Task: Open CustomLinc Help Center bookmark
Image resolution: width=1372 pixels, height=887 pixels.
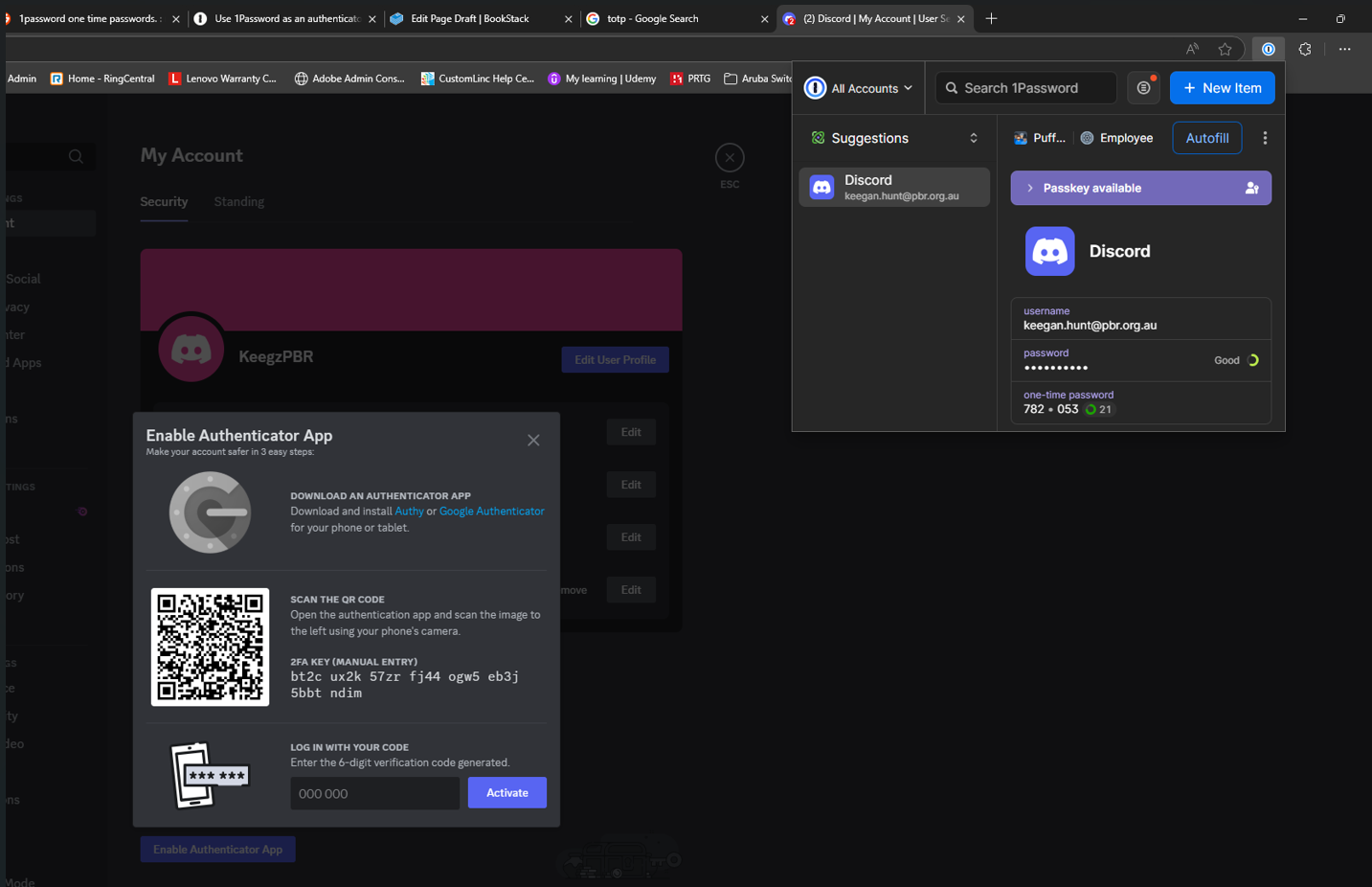Action: 478,79
